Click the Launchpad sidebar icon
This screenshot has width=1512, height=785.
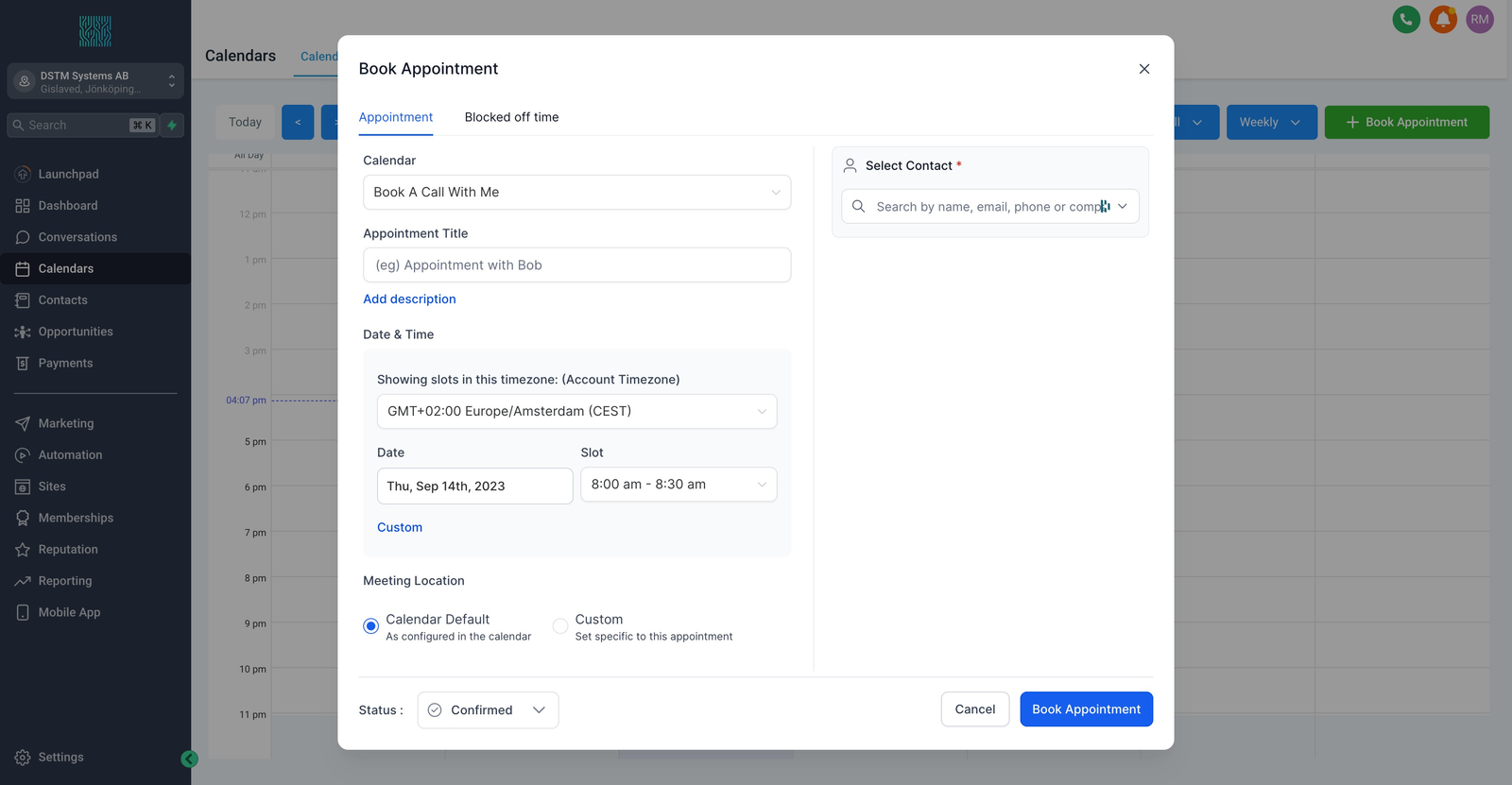pos(23,174)
